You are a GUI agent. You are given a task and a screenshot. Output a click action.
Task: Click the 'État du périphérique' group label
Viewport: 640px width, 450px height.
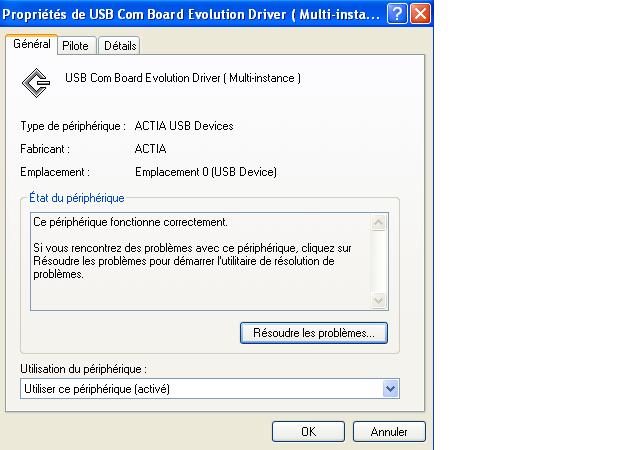[x=77, y=198]
